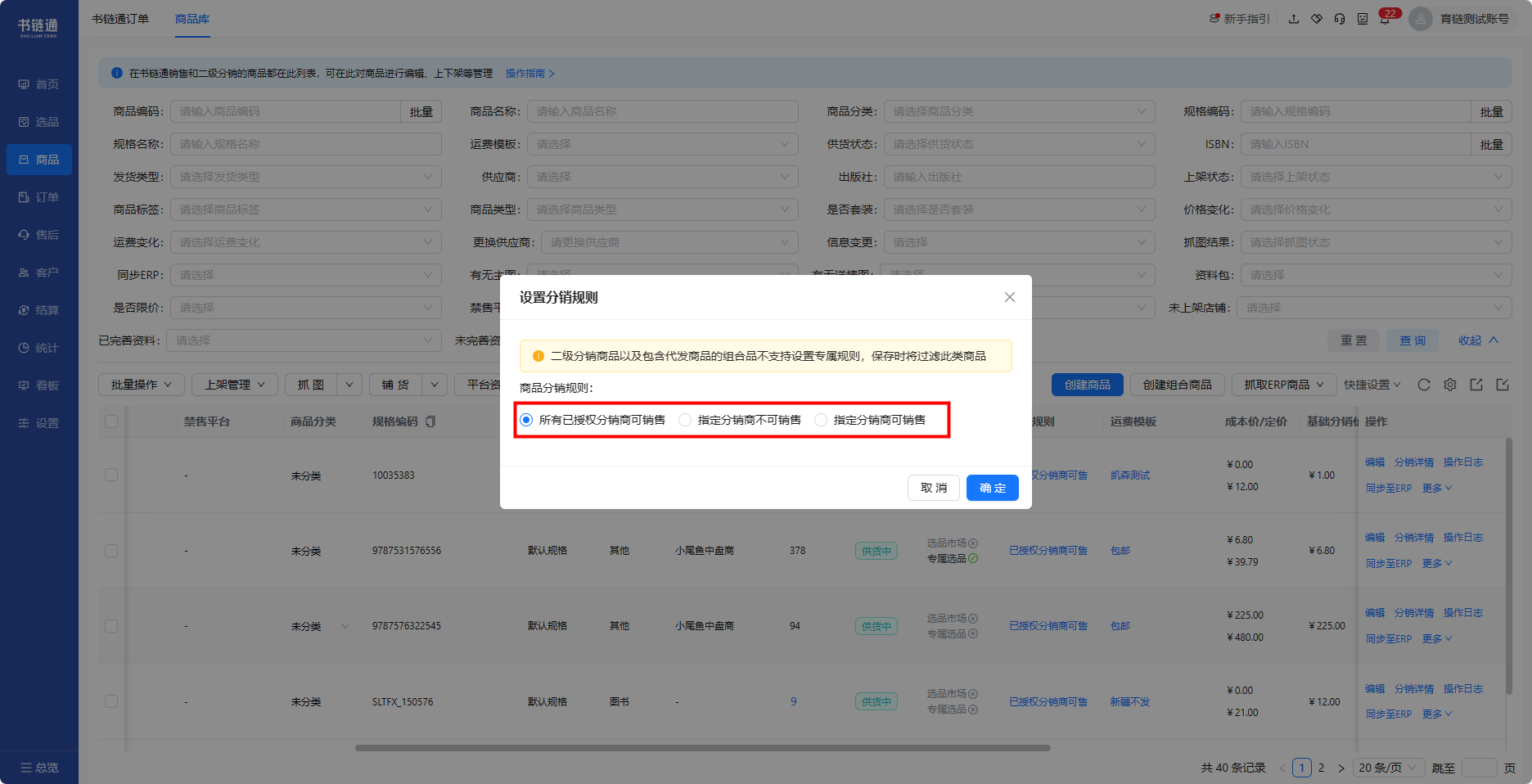1532x784 pixels.
Task: Open 售后 in the sidebar
Action: click(38, 235)
